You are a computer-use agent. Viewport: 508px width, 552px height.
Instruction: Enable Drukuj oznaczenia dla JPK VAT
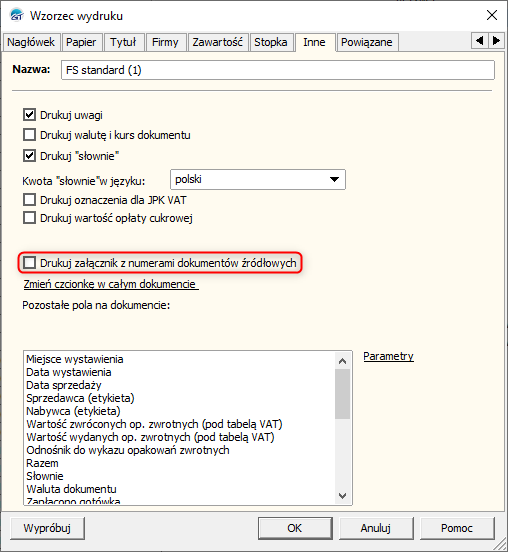(x=29, y=200)
